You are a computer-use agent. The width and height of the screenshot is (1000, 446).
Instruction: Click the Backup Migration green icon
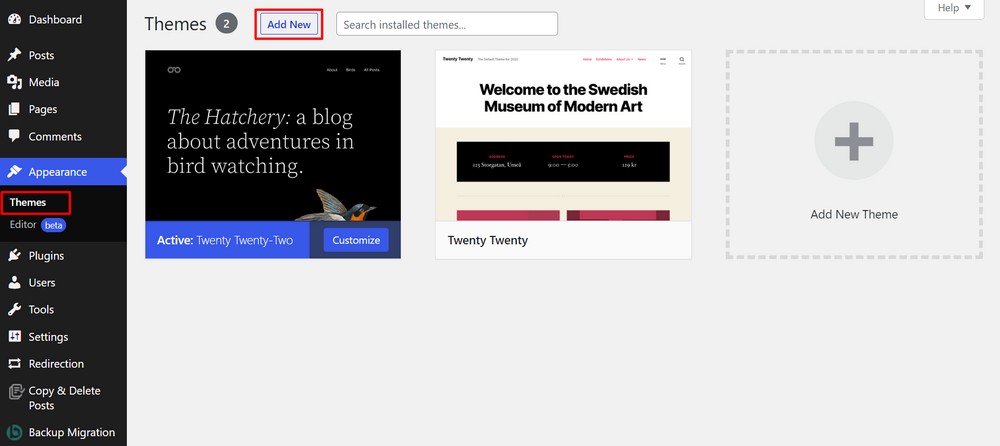(x=14, y=432)
